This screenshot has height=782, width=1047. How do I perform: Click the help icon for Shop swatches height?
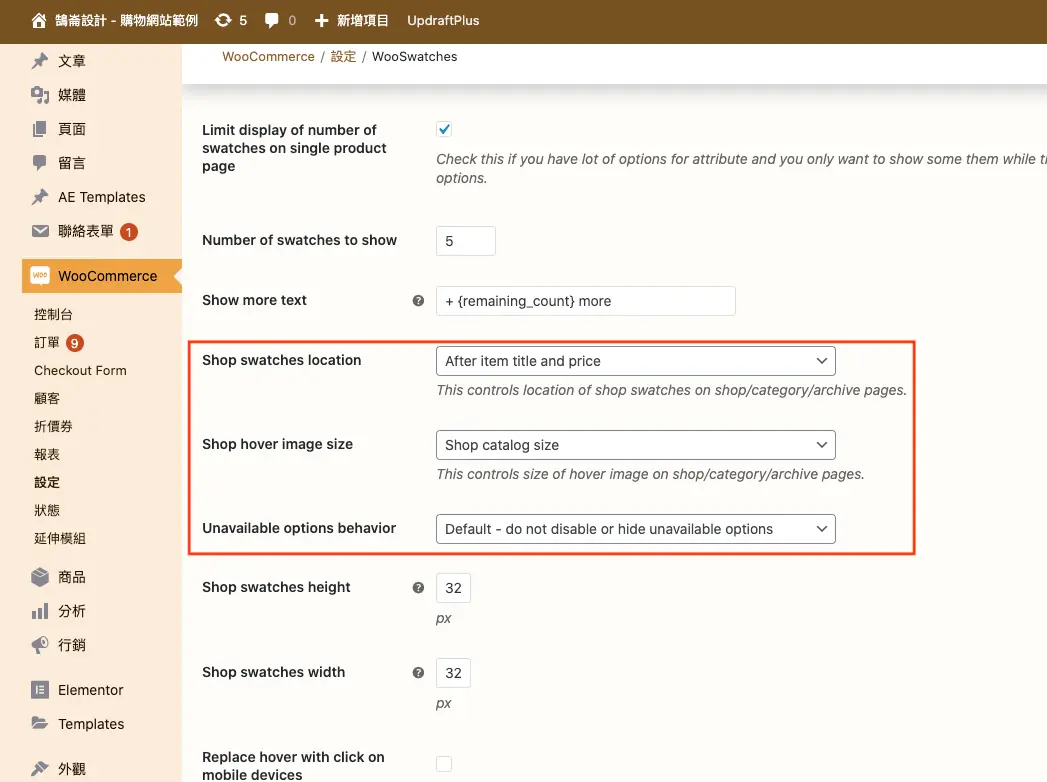pos(418,588)
